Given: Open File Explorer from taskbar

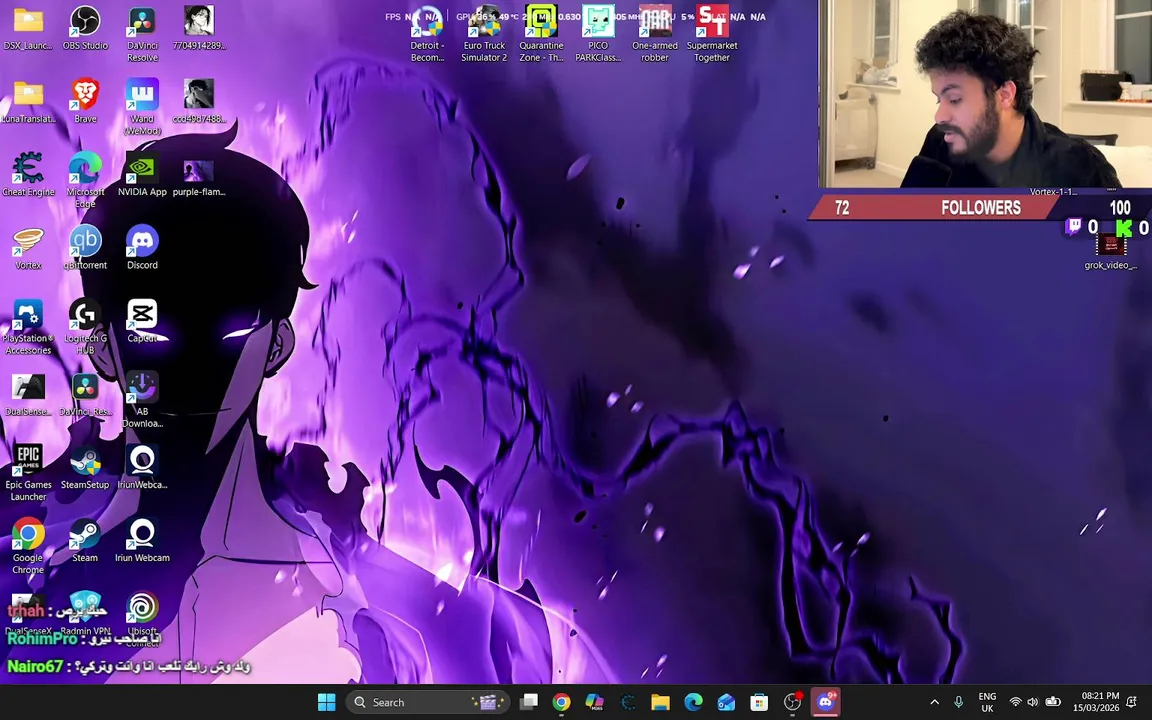Looking at the screenshot, I should pos(660,702).
